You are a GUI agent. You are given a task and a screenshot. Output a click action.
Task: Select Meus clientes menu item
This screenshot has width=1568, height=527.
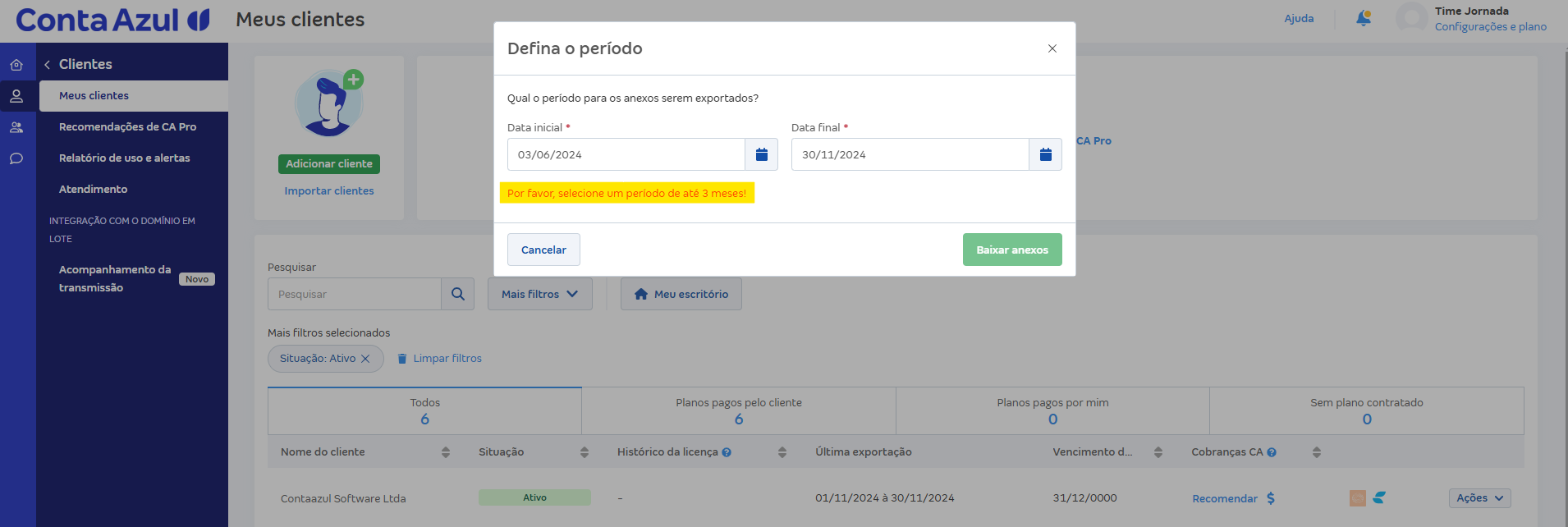134,96
